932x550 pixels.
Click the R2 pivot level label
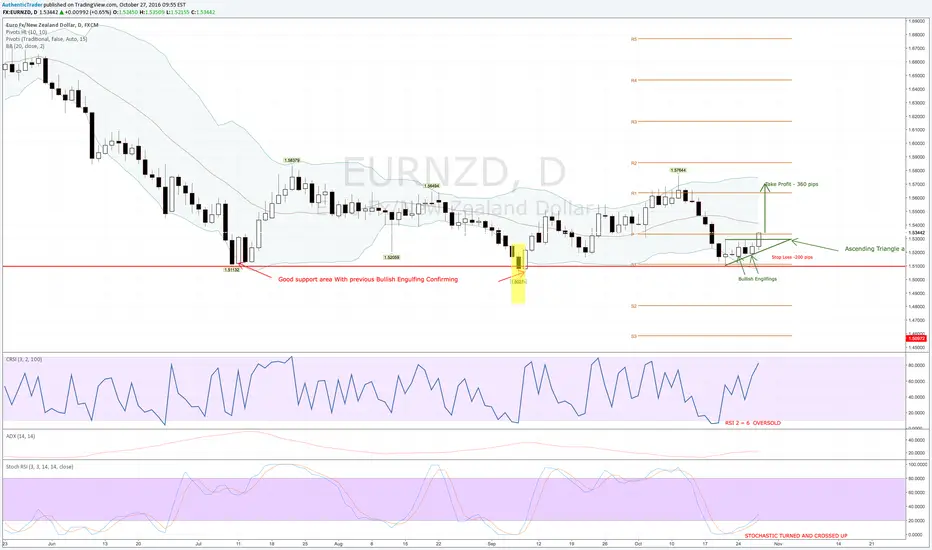(x=634, y=163)
